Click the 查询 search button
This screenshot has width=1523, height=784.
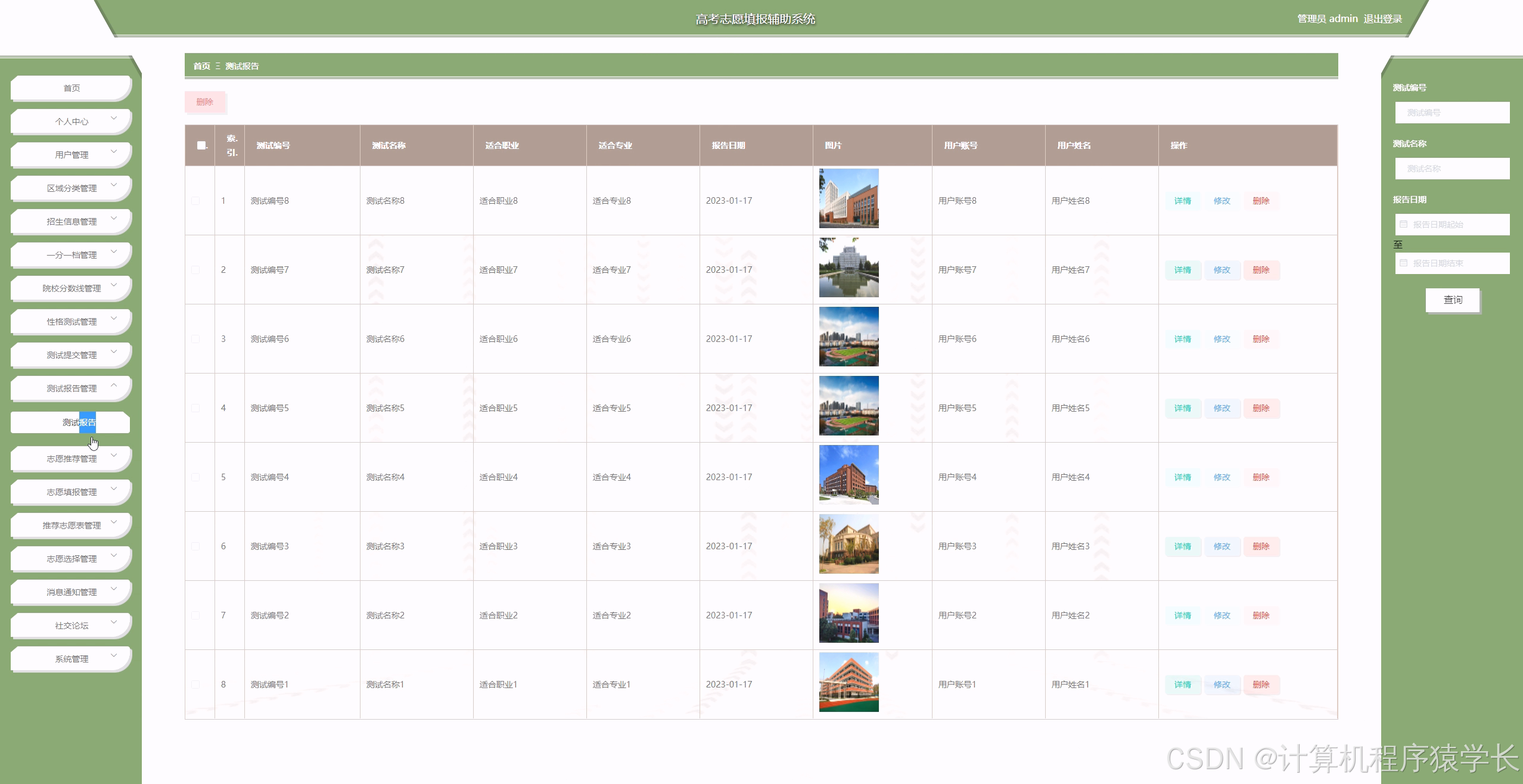click(1452, 300)
